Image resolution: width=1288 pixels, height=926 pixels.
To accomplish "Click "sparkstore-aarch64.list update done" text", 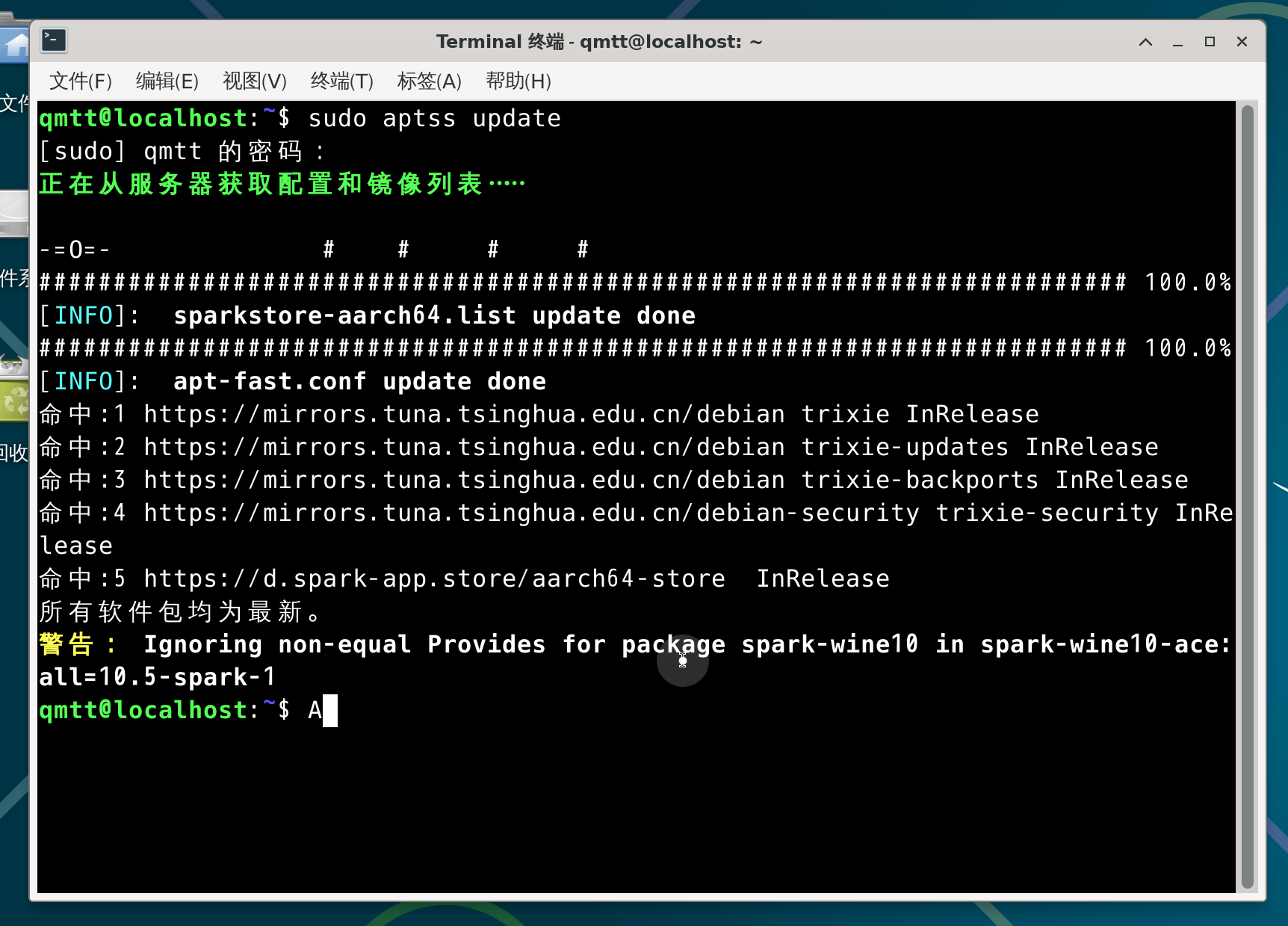I will point(434,315).
